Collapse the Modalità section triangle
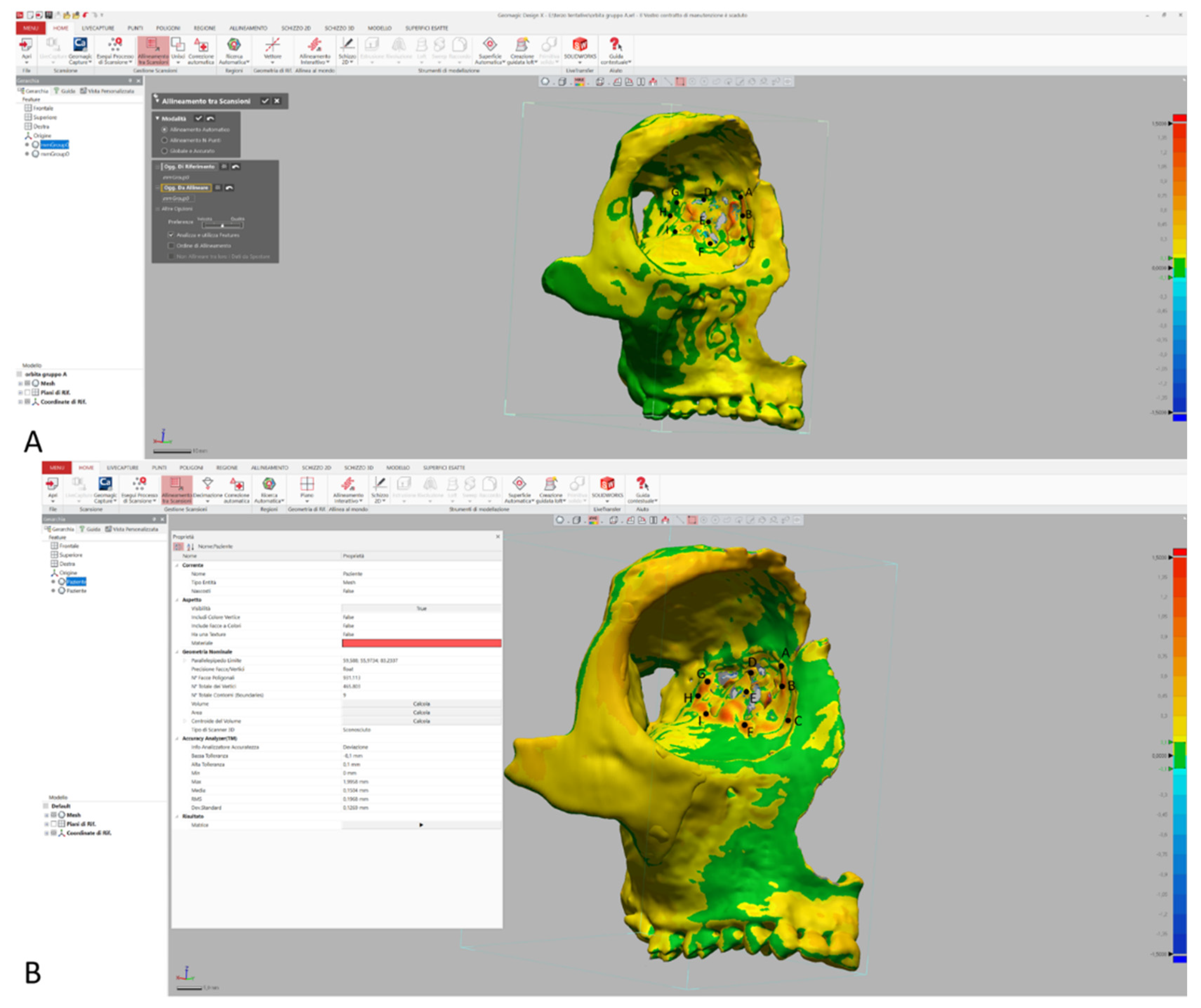 tap(158, 118)
